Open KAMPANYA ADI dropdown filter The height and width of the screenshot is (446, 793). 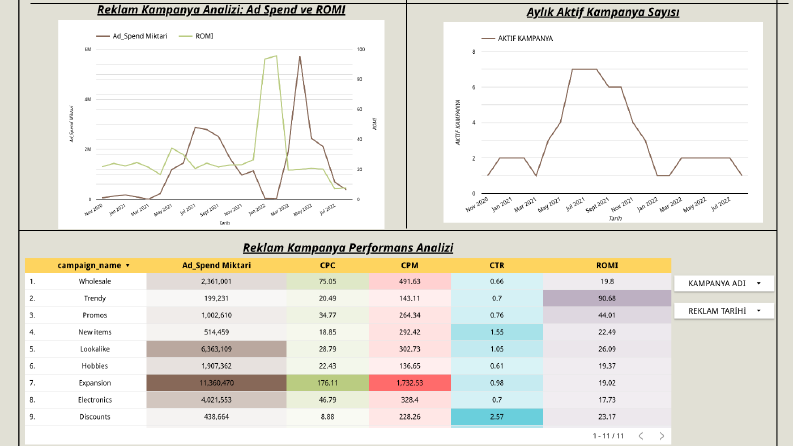pyautogui.click(x=724, y=283)
